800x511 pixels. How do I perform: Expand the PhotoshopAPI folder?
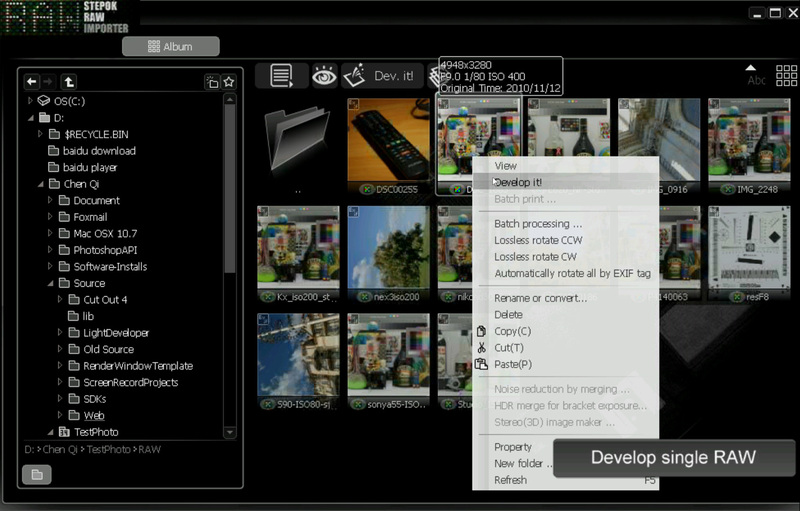[x=50, y=250]
